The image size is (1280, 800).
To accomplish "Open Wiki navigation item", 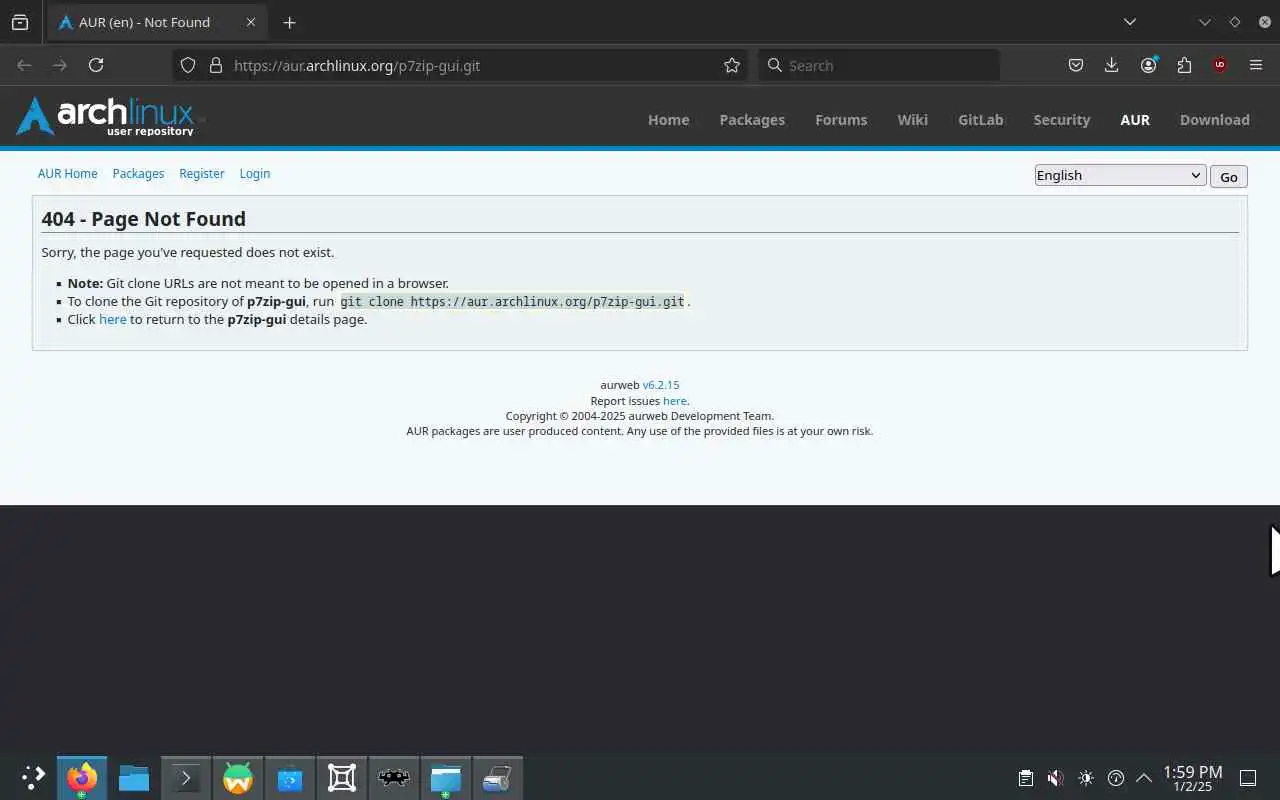I will pos(912,119).
